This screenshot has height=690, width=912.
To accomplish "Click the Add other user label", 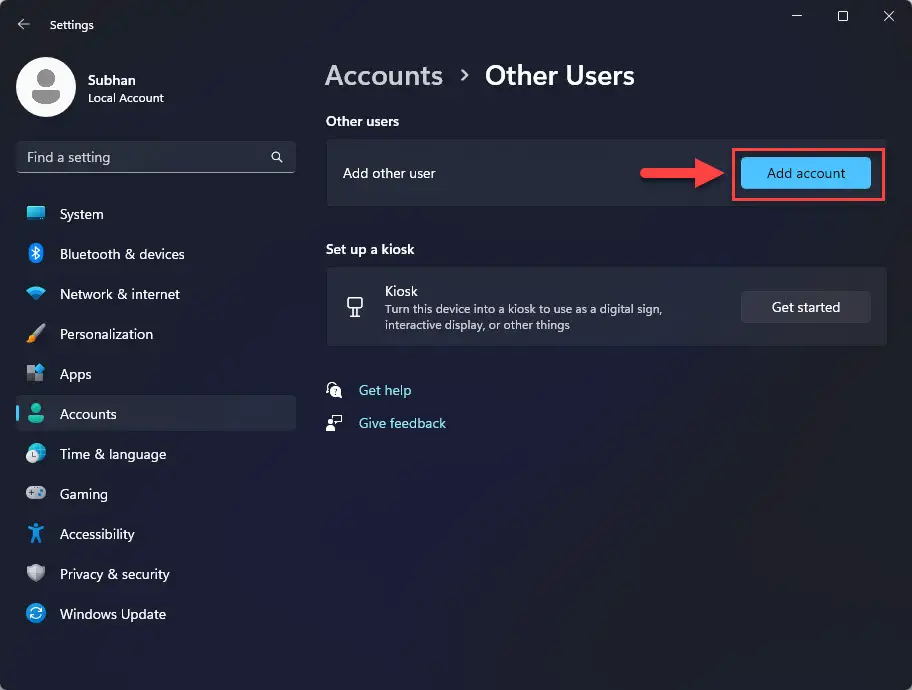I will tap(389, 173).
